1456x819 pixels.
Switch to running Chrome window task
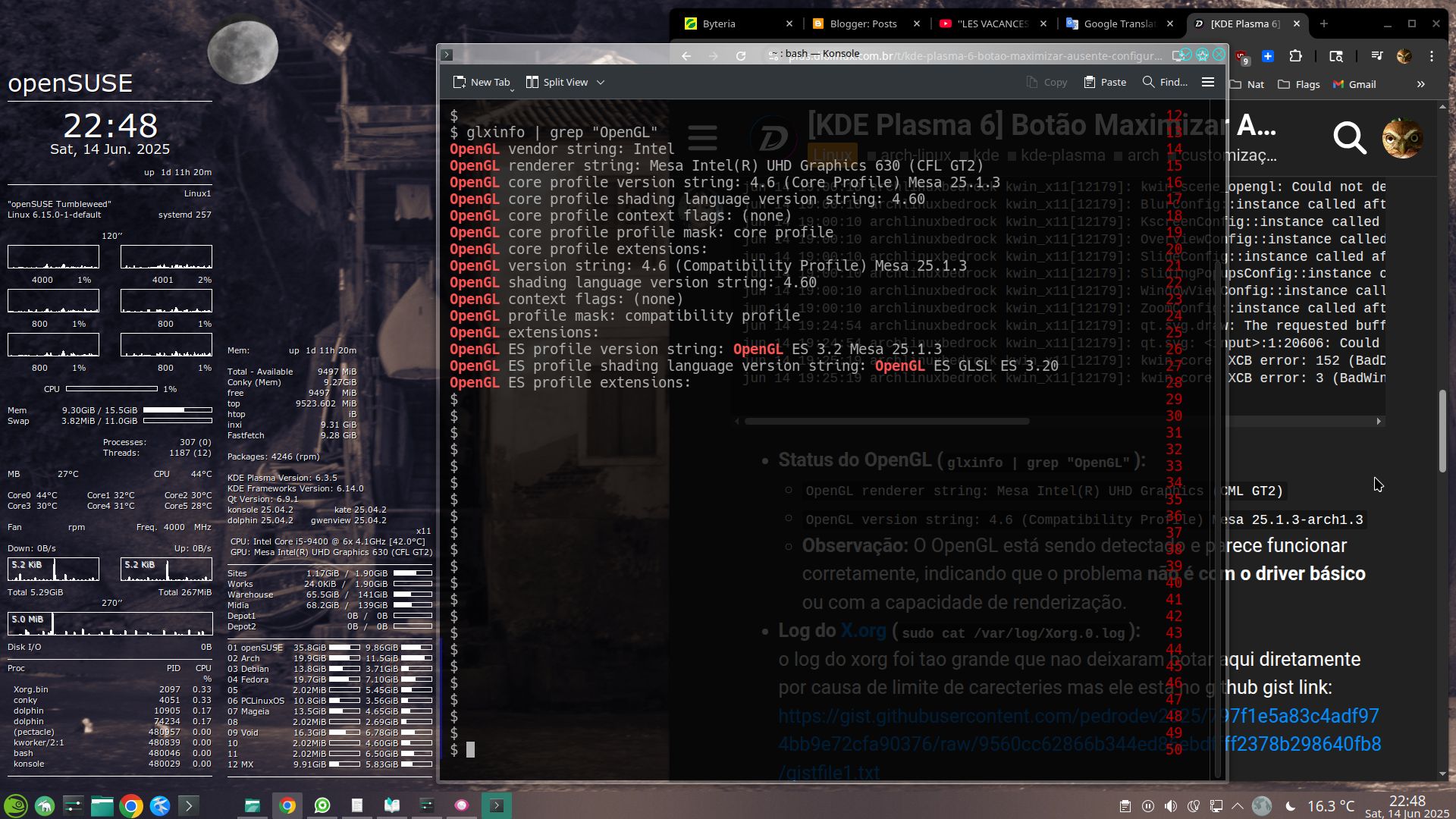[x=287, y=805]
